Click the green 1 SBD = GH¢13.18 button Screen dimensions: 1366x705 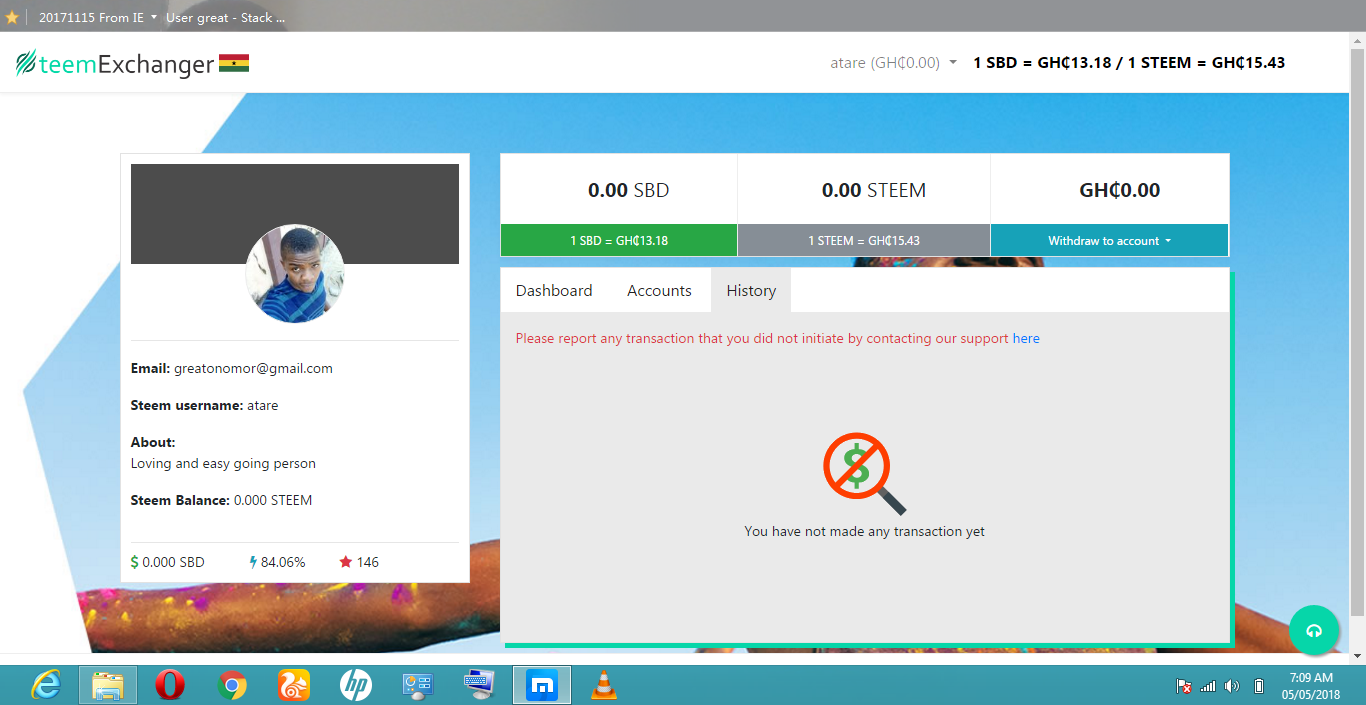click(618, 240)
